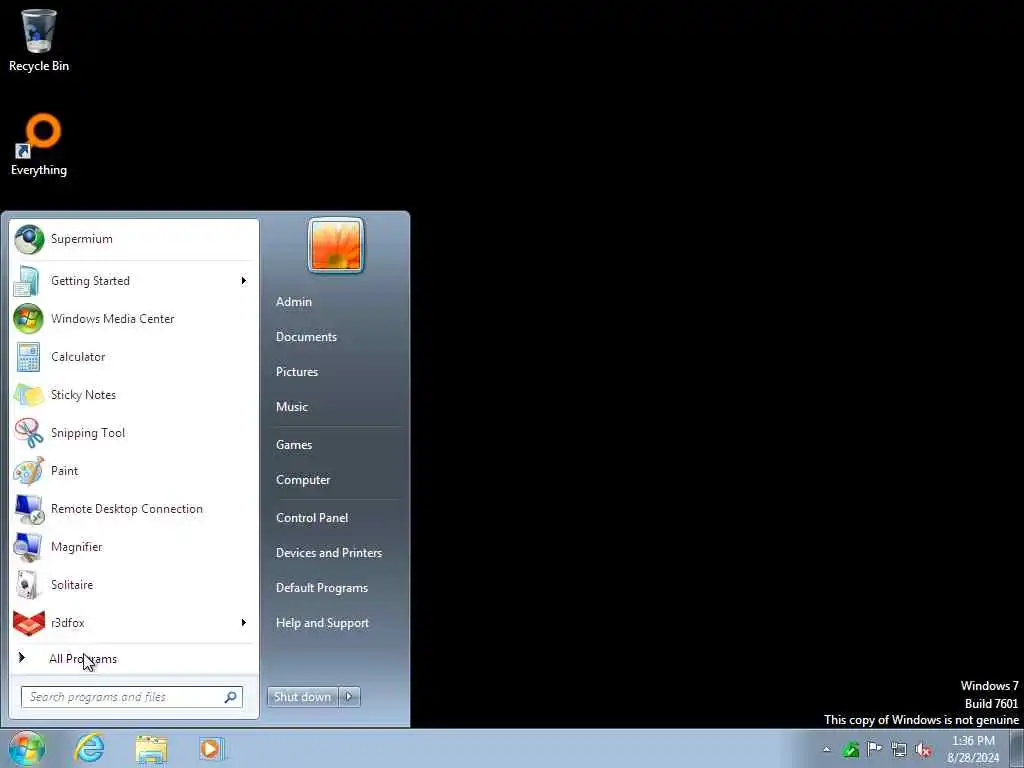Open Devices and Printers
Screen dimensions: 1024x768
329,552
